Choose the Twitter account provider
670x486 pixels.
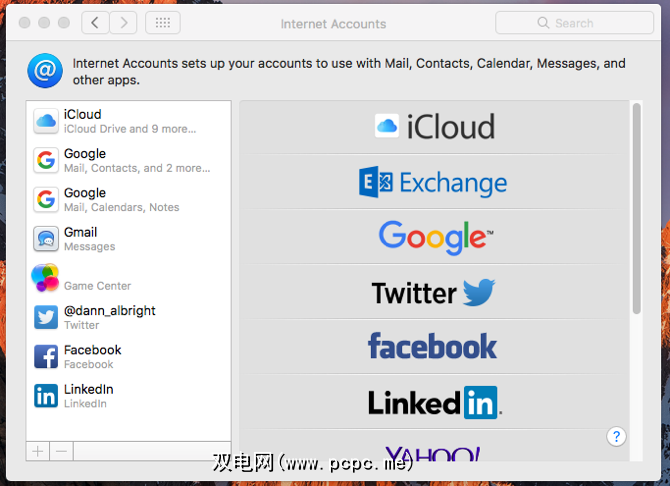pyautogui.click(x=435, y=292)
